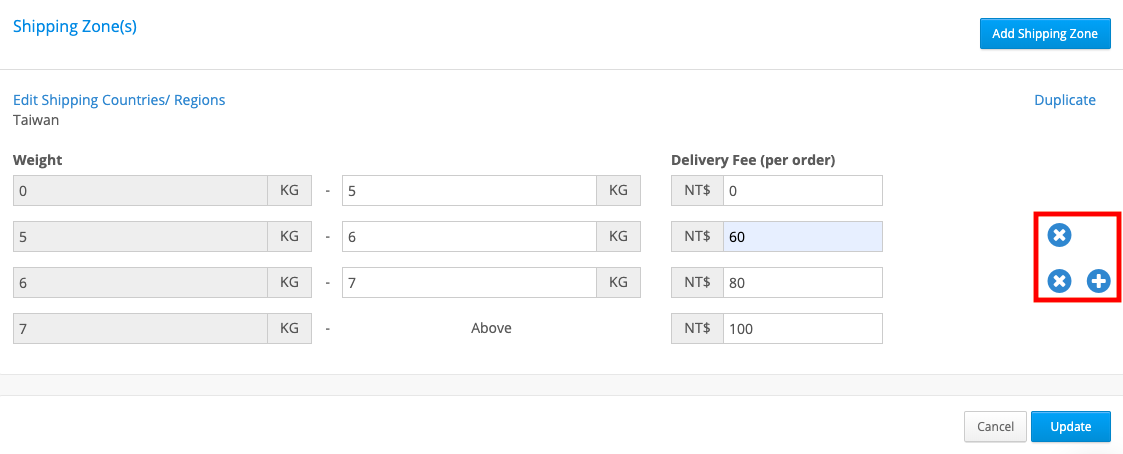The height and width of the screenshot is (454, 1123).
Task: Edit the delivery fee field showing 0
Action: pyautogui.click(x=803, y=190)
